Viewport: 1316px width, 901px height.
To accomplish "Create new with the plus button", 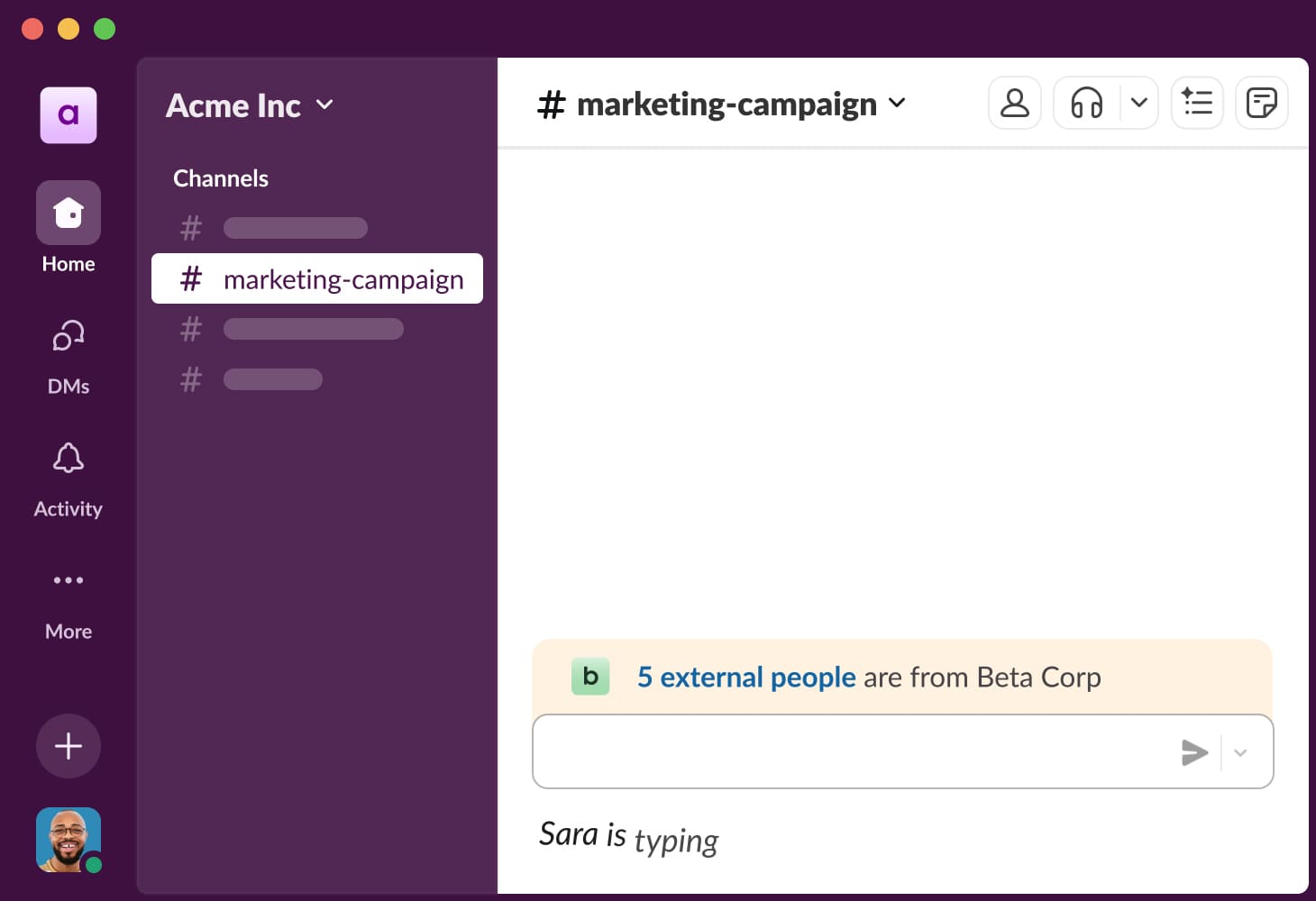I will coord(68,746).
